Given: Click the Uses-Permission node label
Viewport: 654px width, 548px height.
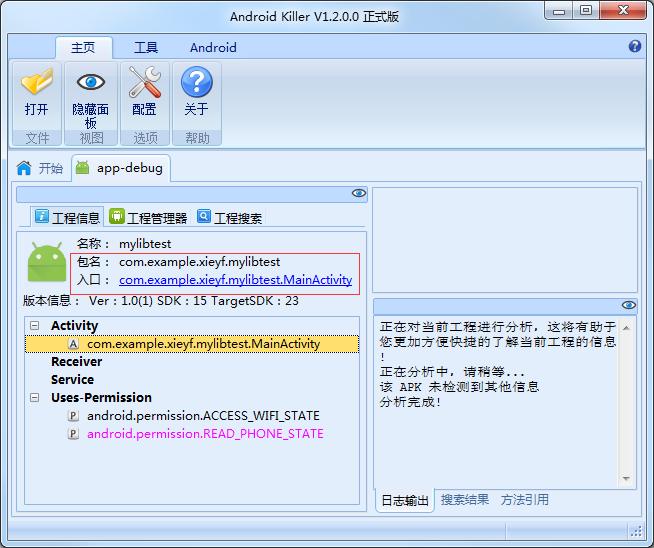Looking at the screenshot, I should tap(101, 397).
